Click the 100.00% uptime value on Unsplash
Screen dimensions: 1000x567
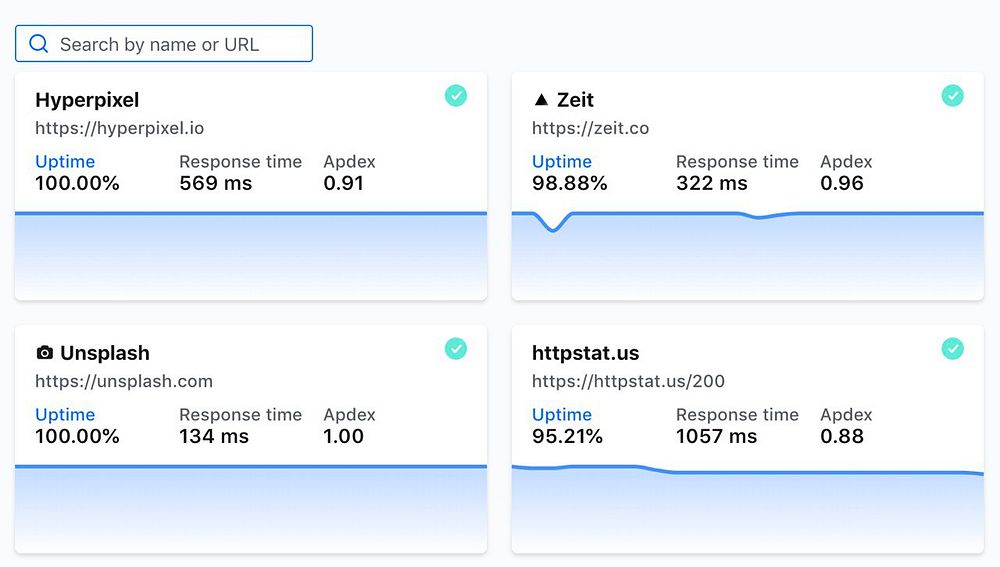77,437
